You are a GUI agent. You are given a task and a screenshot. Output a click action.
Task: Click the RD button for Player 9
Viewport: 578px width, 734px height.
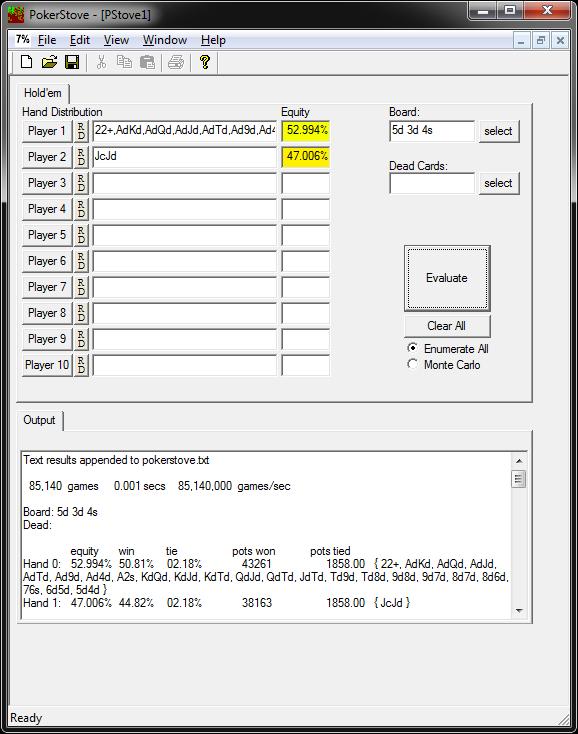point(81,338)
